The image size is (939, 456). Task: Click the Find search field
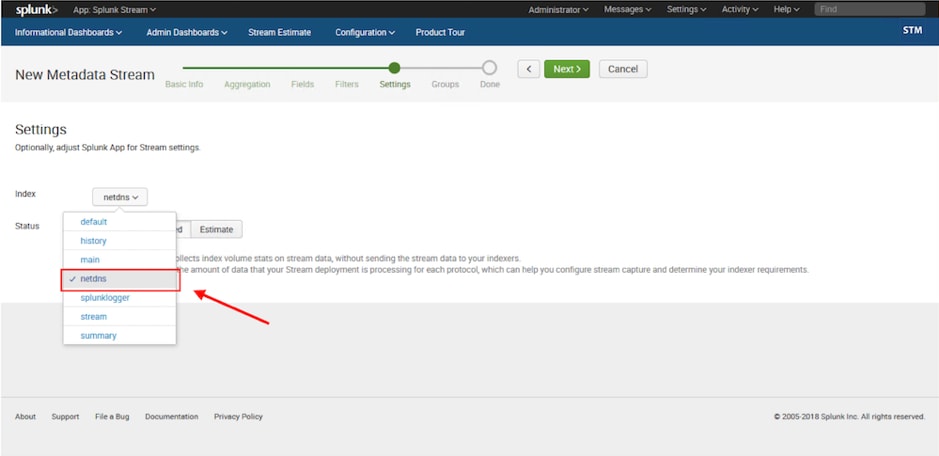[868, 9]
